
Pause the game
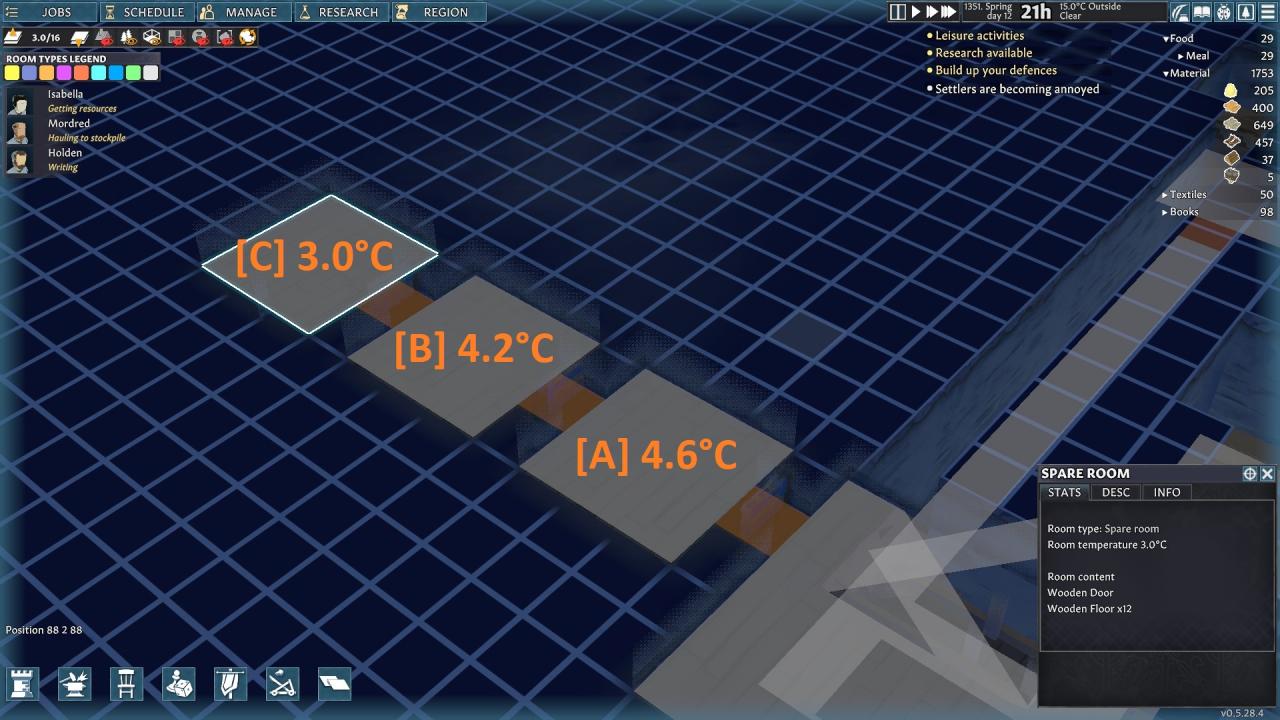[898, 12]
